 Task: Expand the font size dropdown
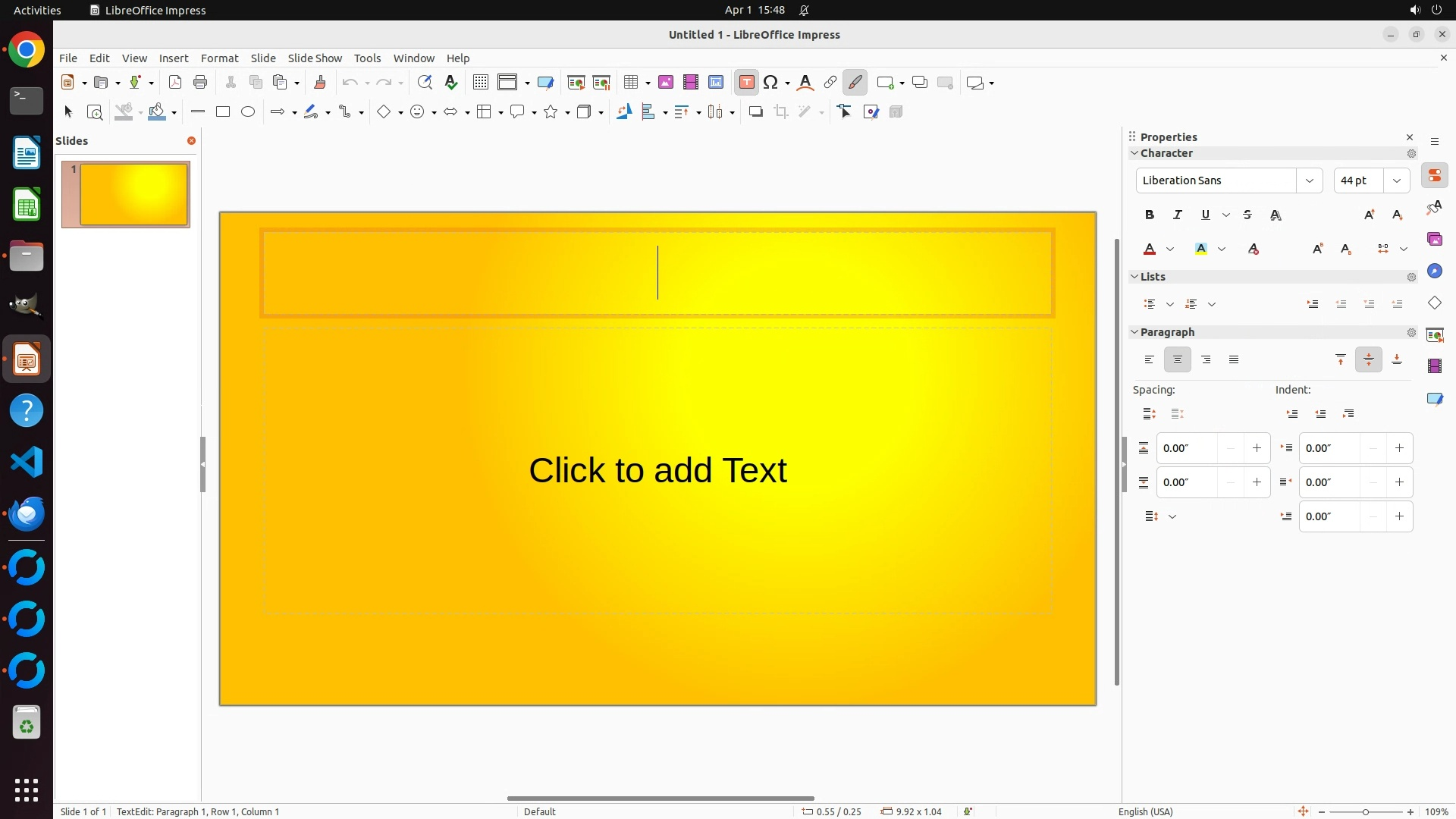[1396, 180]
